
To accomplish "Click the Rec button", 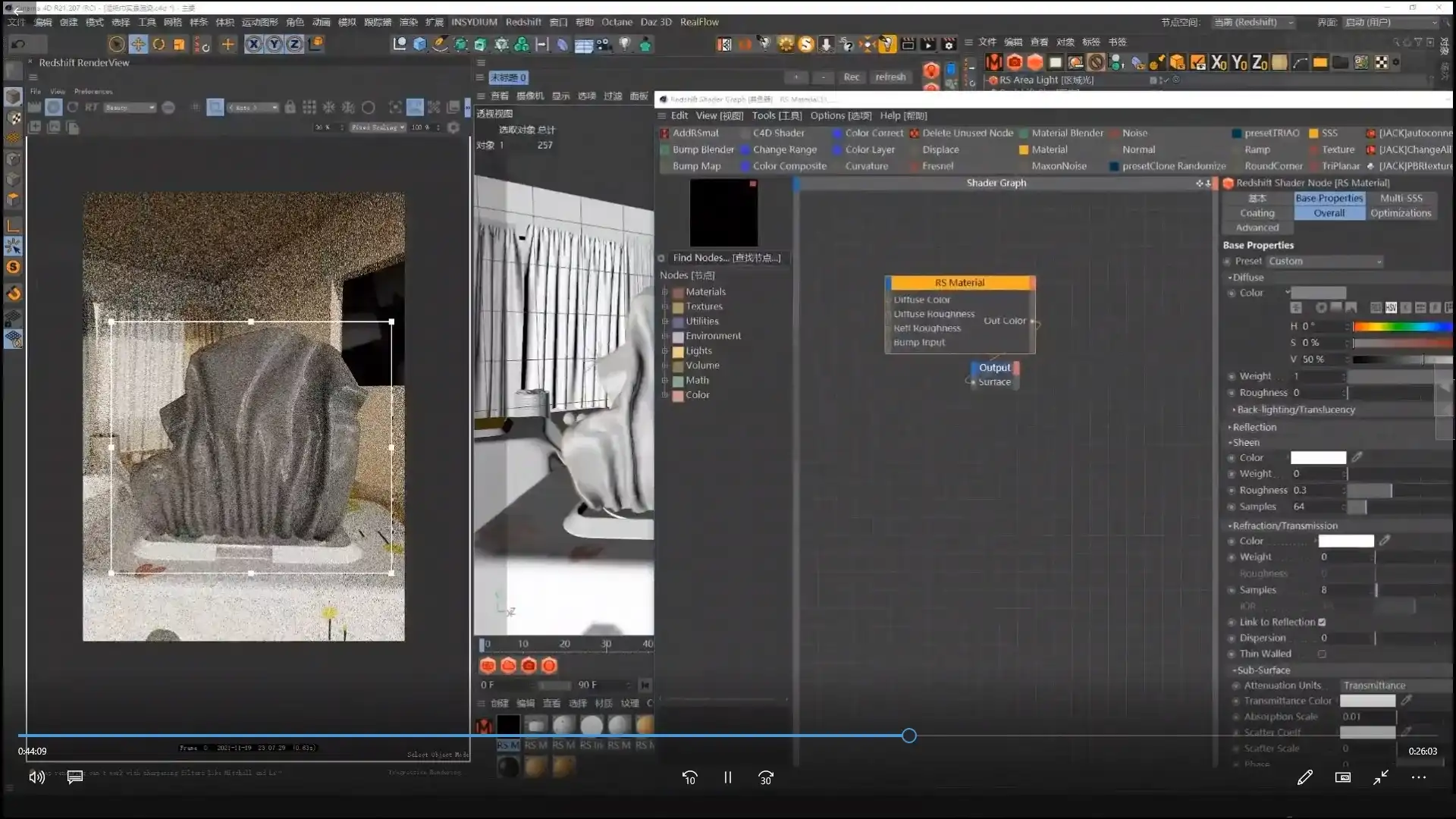I will (851, 77).
